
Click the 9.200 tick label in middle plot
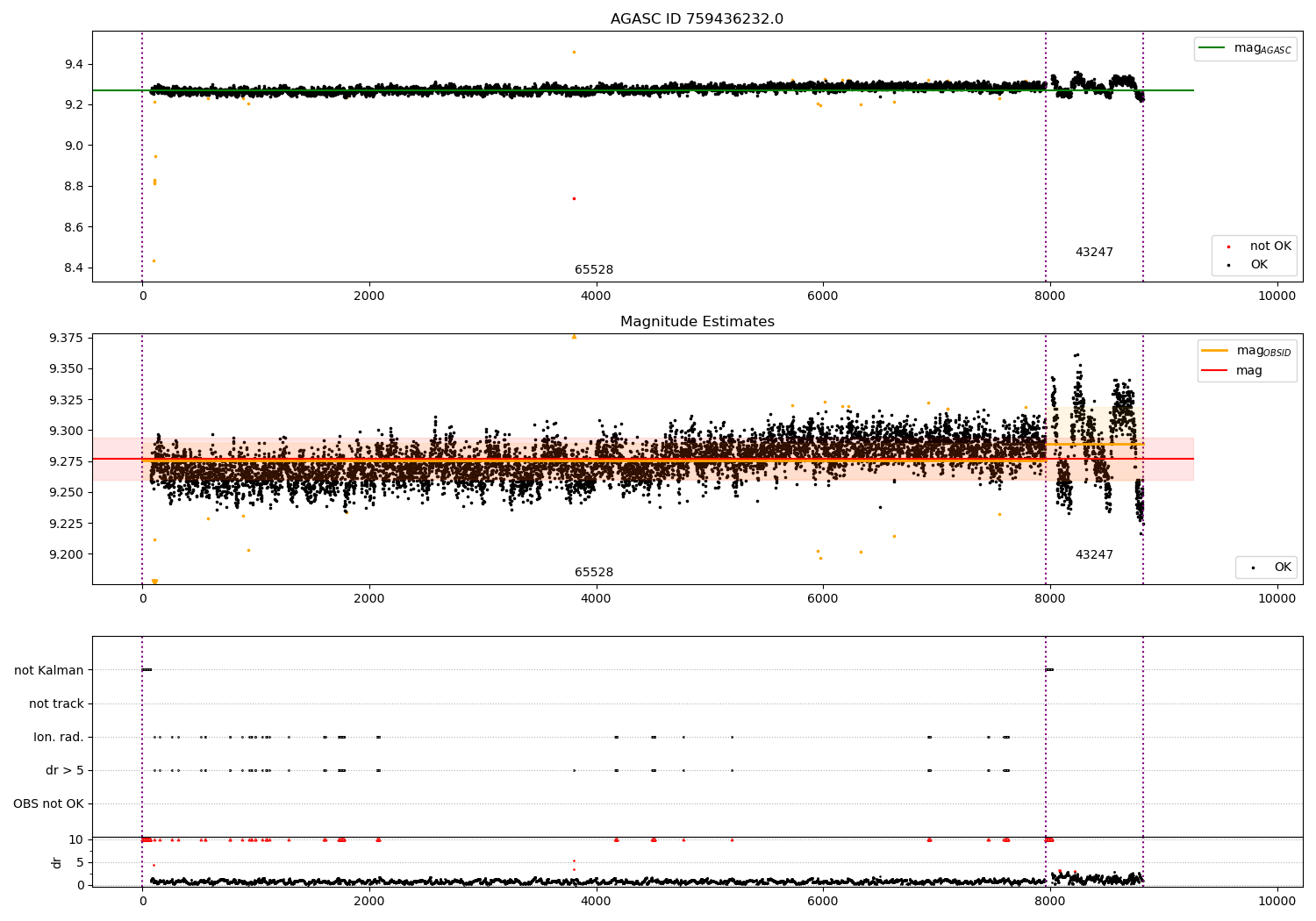[66, 554]
